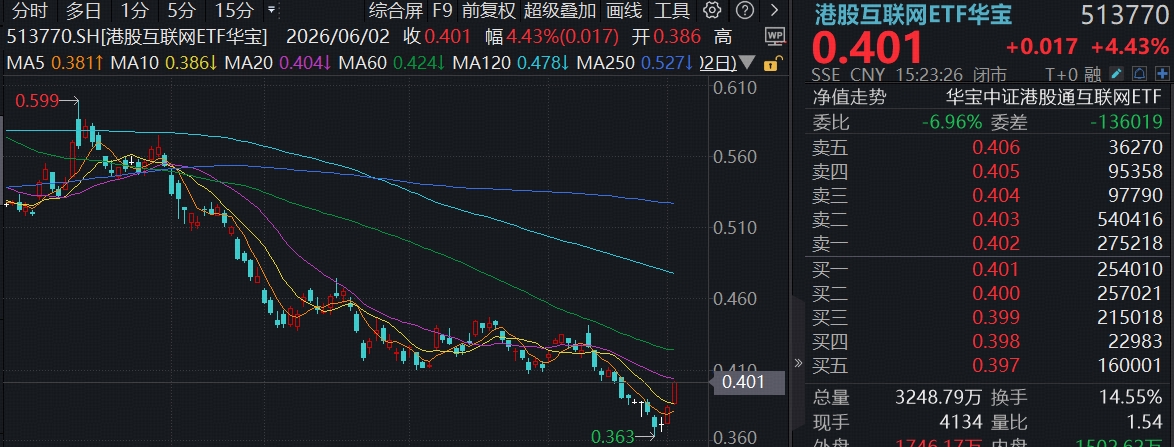This screenshot has height=447, width=1174.
Task: Set a price alert bell icon
Action: pyautogui.click(x=1139, y=74)
